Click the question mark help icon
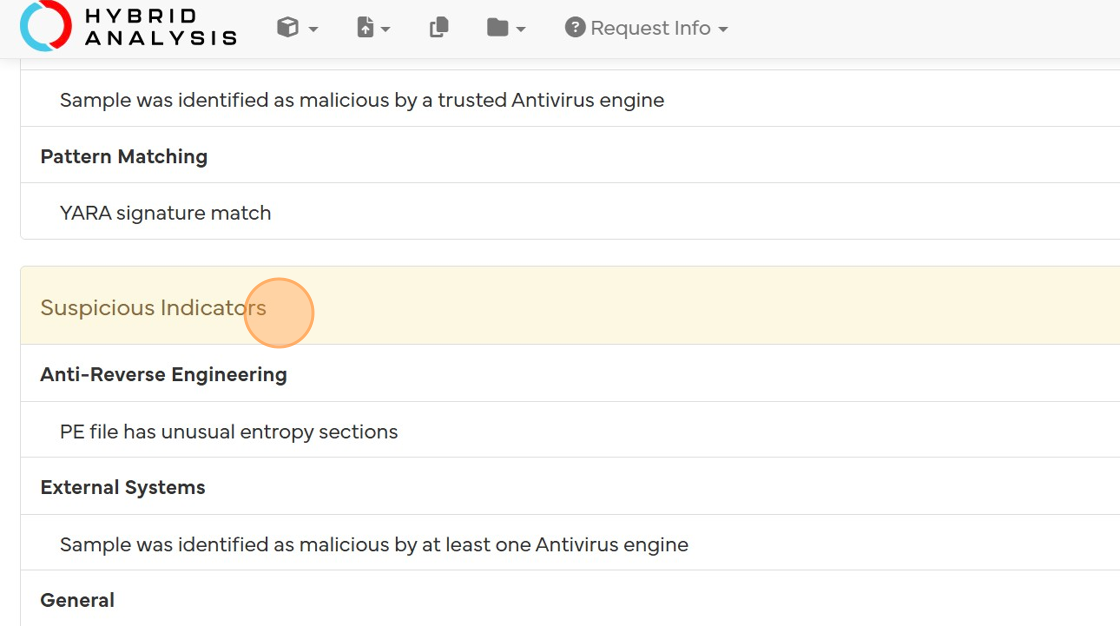This screenshot has width=1120, height=626. pyautogui.click(x=574, y=27)
